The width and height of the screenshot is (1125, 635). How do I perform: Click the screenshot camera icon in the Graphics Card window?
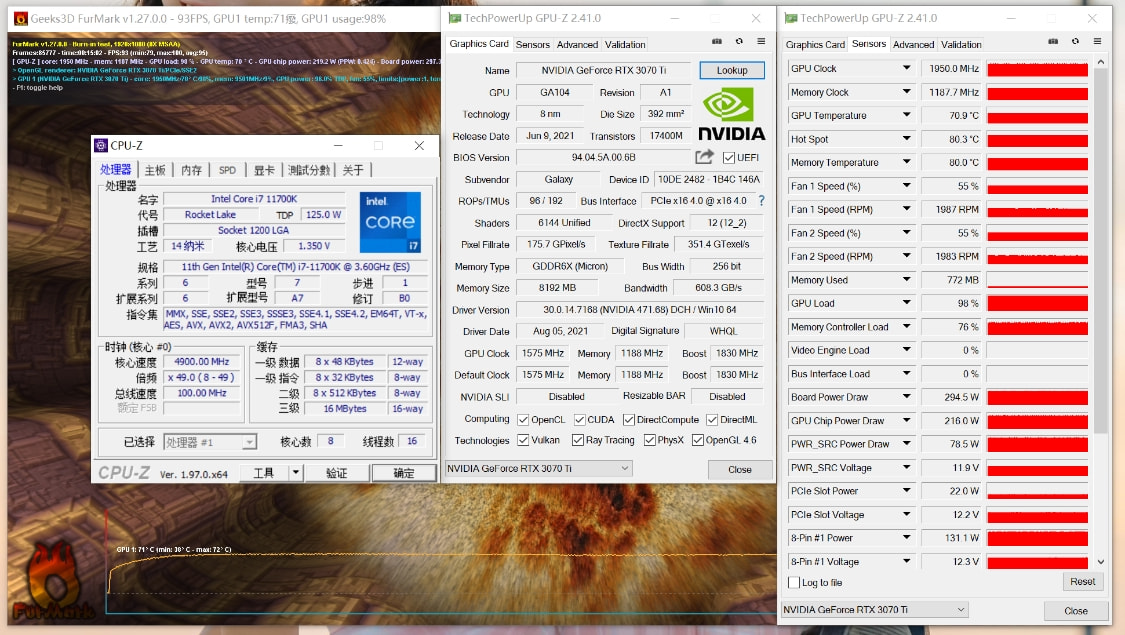click(x=717, y=42)
